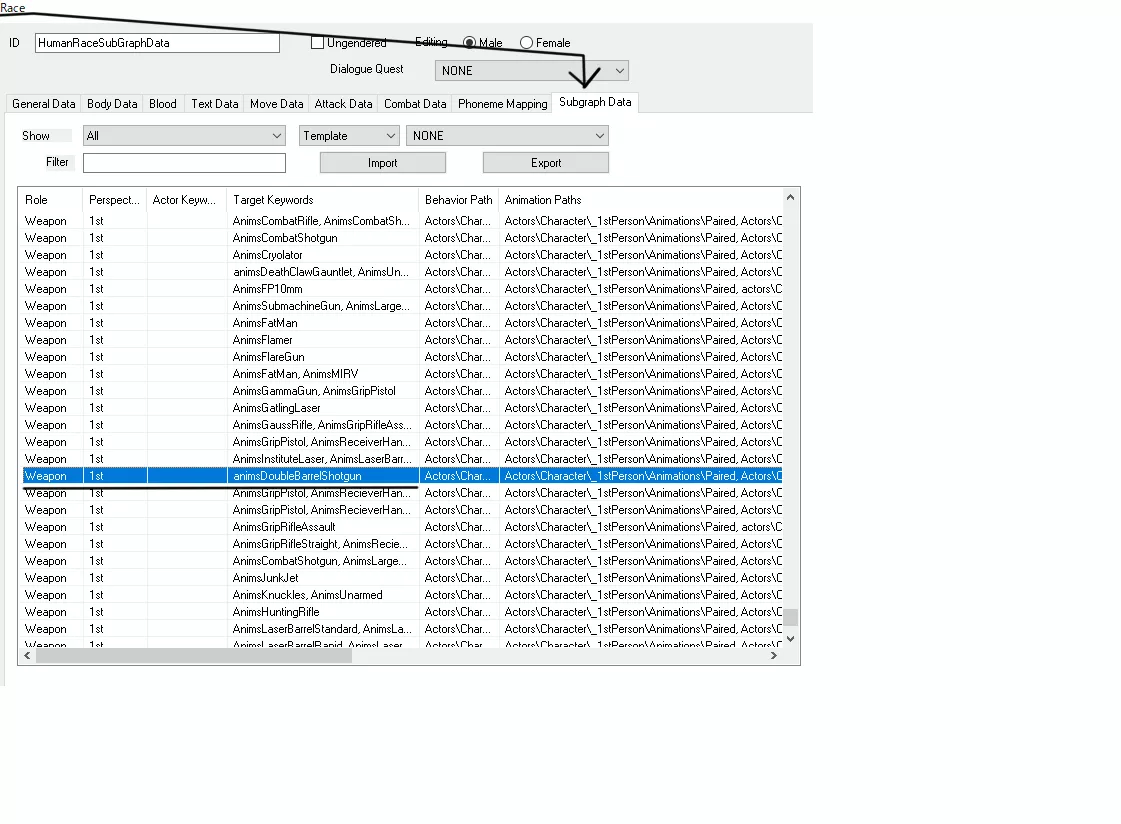Open the Text Data tab

pos(214,104)
